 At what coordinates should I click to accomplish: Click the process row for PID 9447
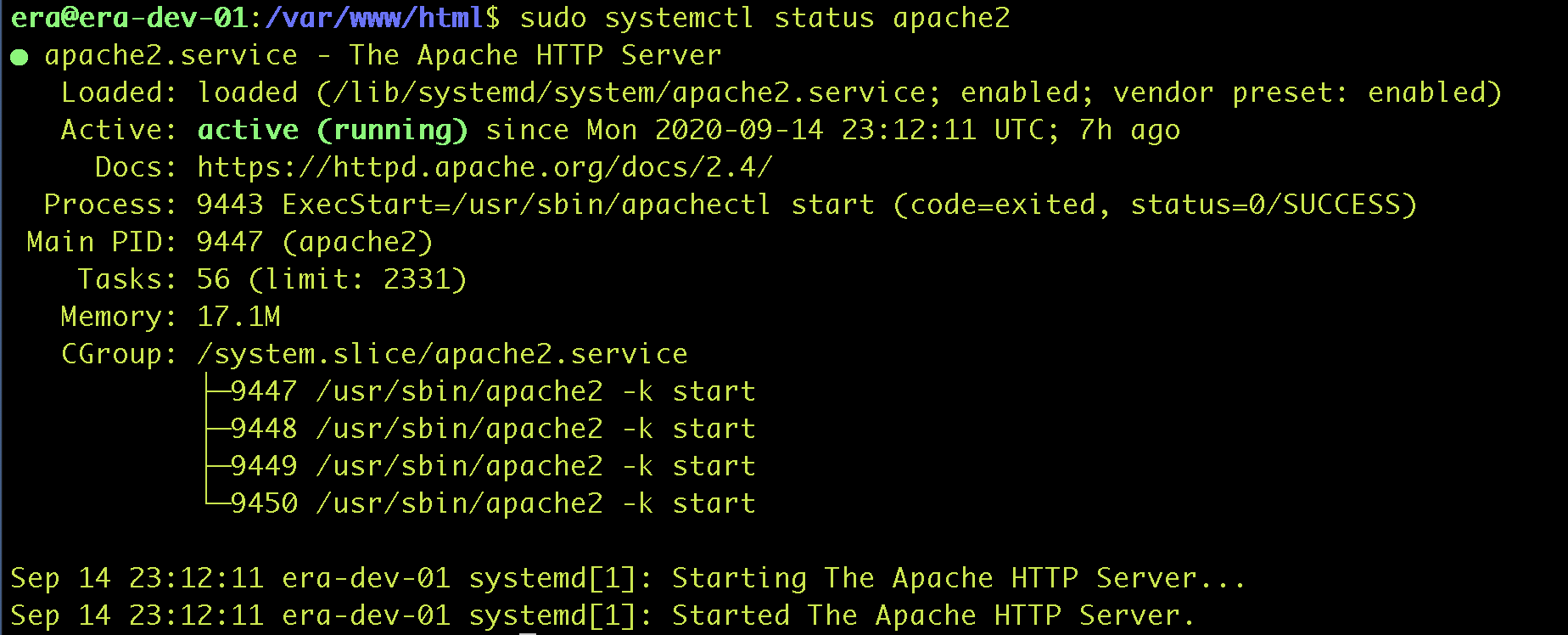click(493, 391)
